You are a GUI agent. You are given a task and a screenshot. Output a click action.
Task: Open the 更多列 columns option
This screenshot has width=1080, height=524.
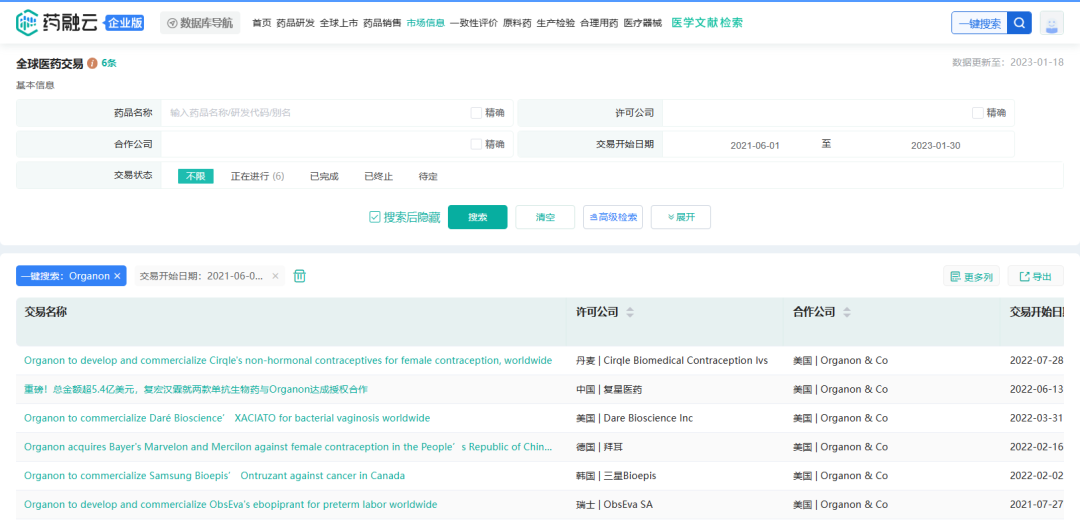(971, 277)
